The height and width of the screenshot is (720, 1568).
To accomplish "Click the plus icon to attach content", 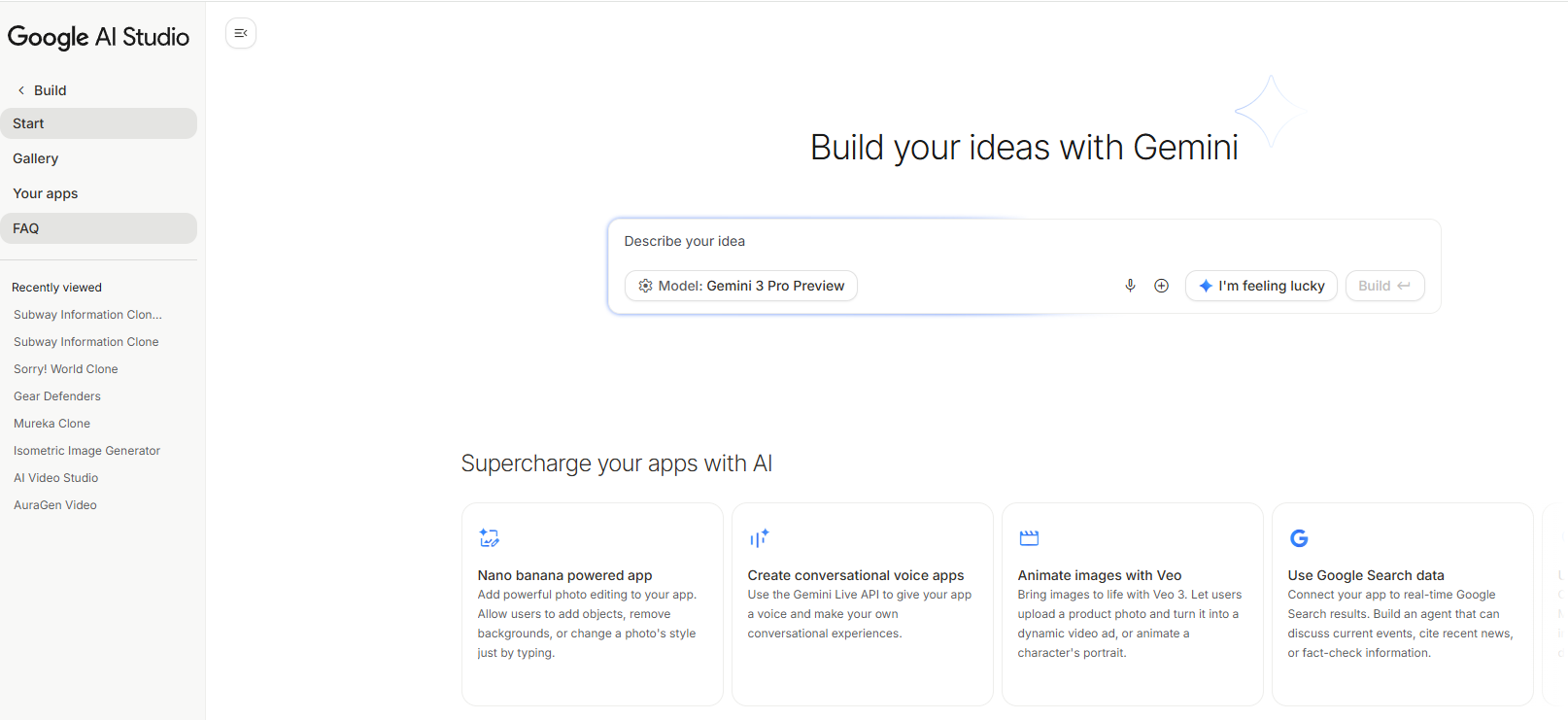I will pyautogui.click(x=1161, y=285).
